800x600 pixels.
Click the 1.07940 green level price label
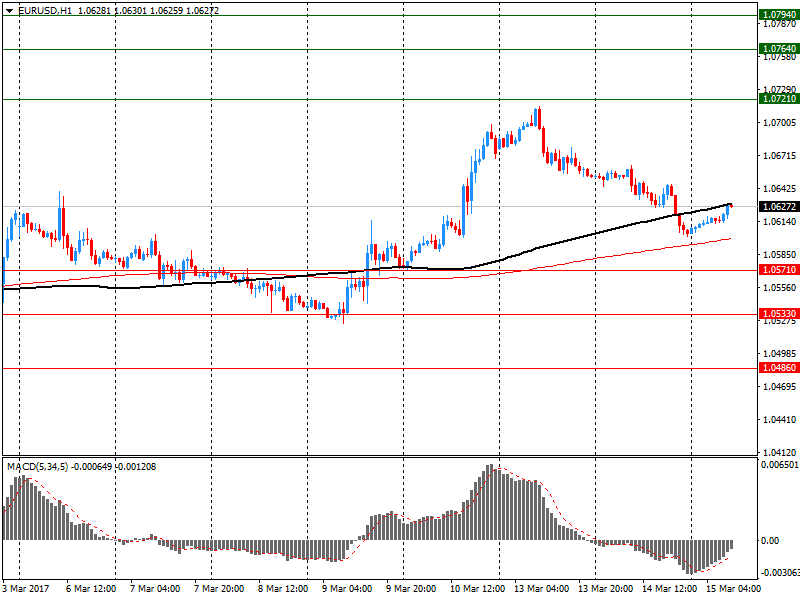click(x=779, y=15)
